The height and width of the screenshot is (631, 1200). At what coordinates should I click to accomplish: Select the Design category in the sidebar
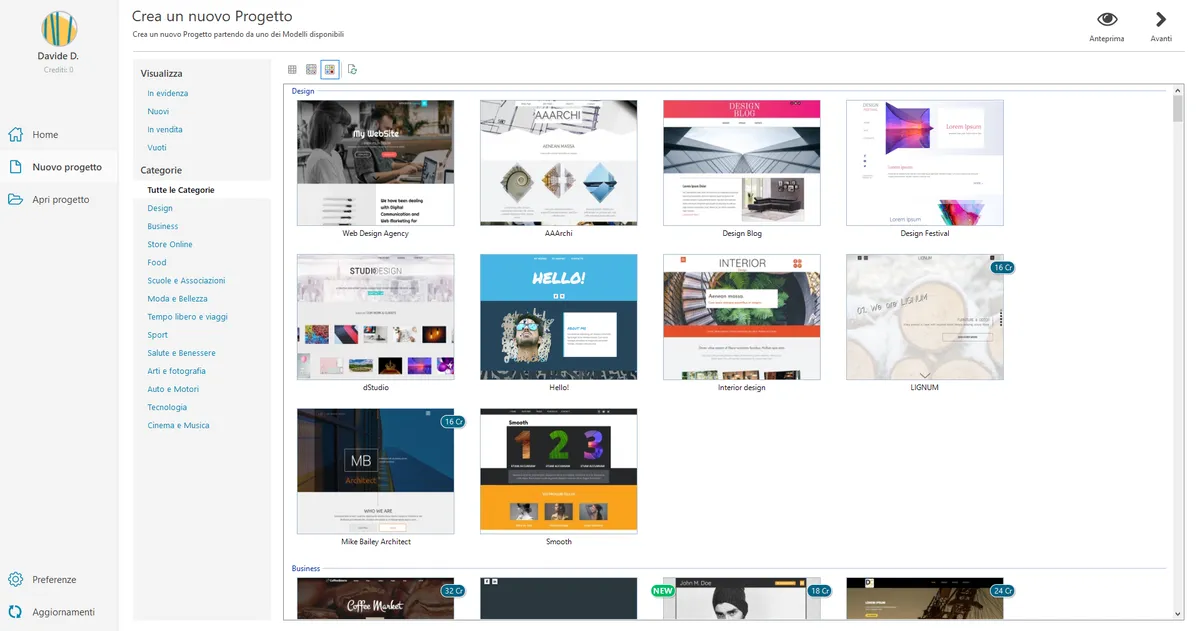pos(160,208)
